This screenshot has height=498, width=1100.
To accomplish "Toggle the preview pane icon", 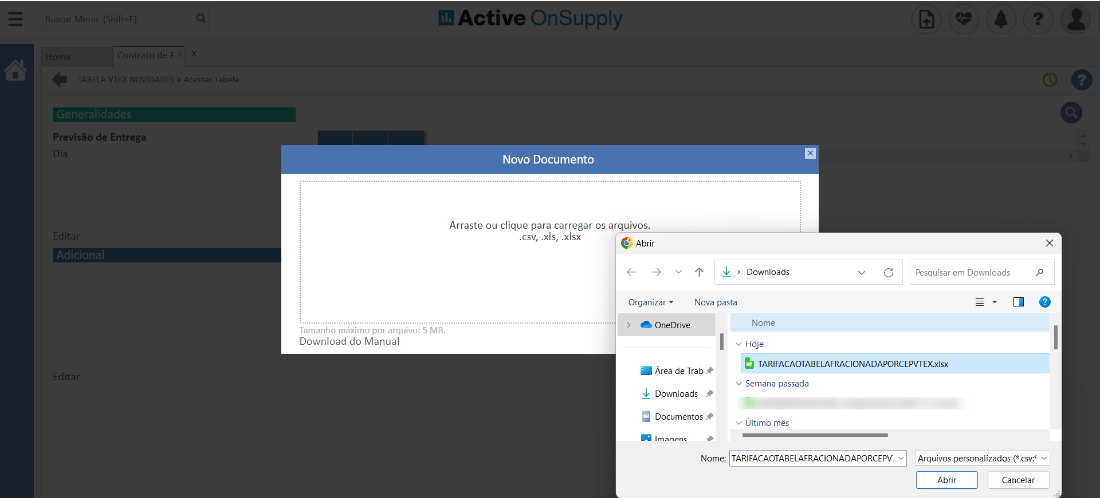I will [1019, 302].
